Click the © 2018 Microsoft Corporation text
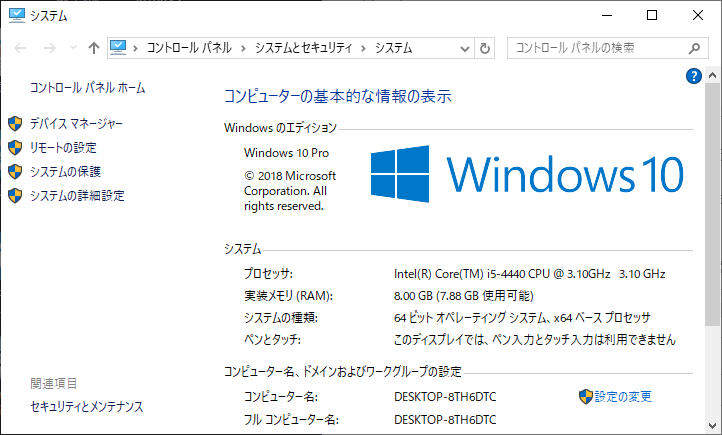This screenshot has width=722, height=435. click(x=290, y=191)
